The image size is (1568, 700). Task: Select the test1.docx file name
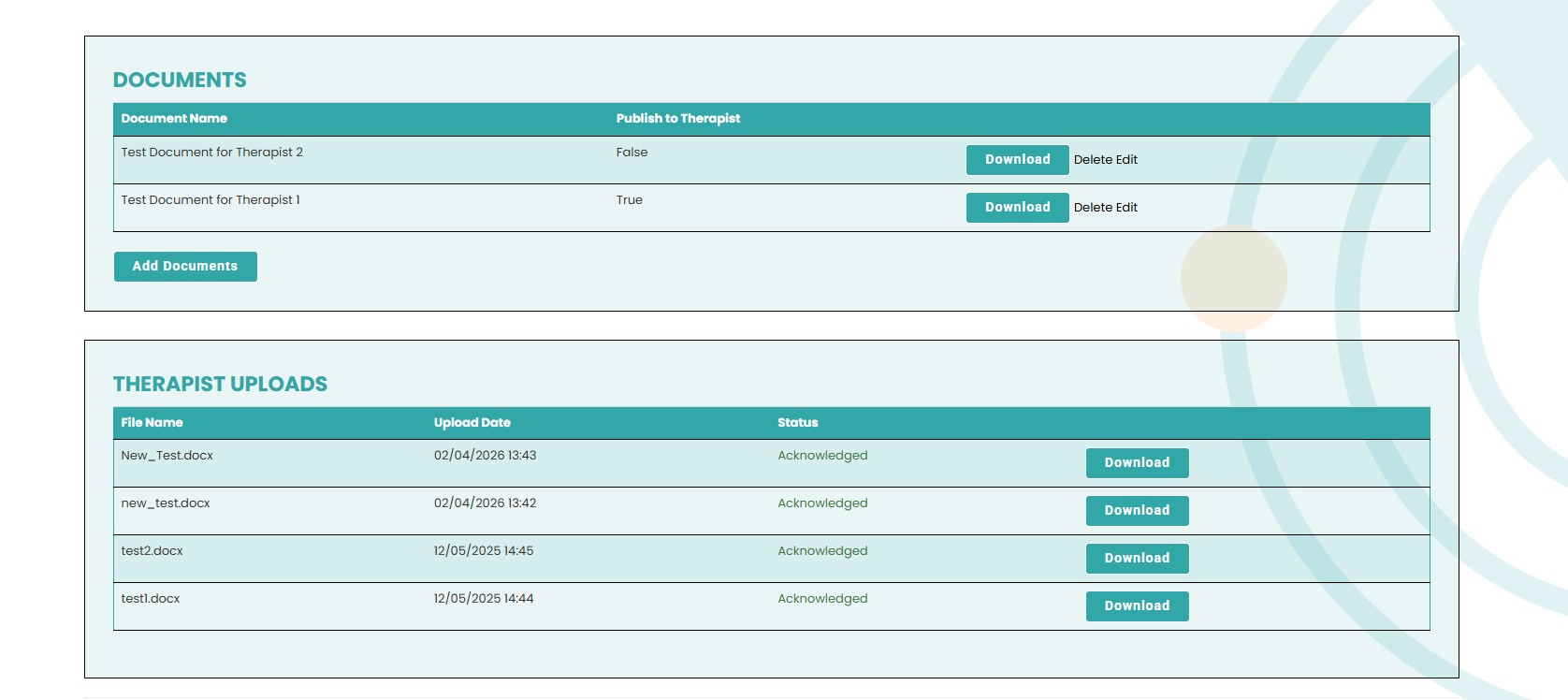tap(151, 599)
